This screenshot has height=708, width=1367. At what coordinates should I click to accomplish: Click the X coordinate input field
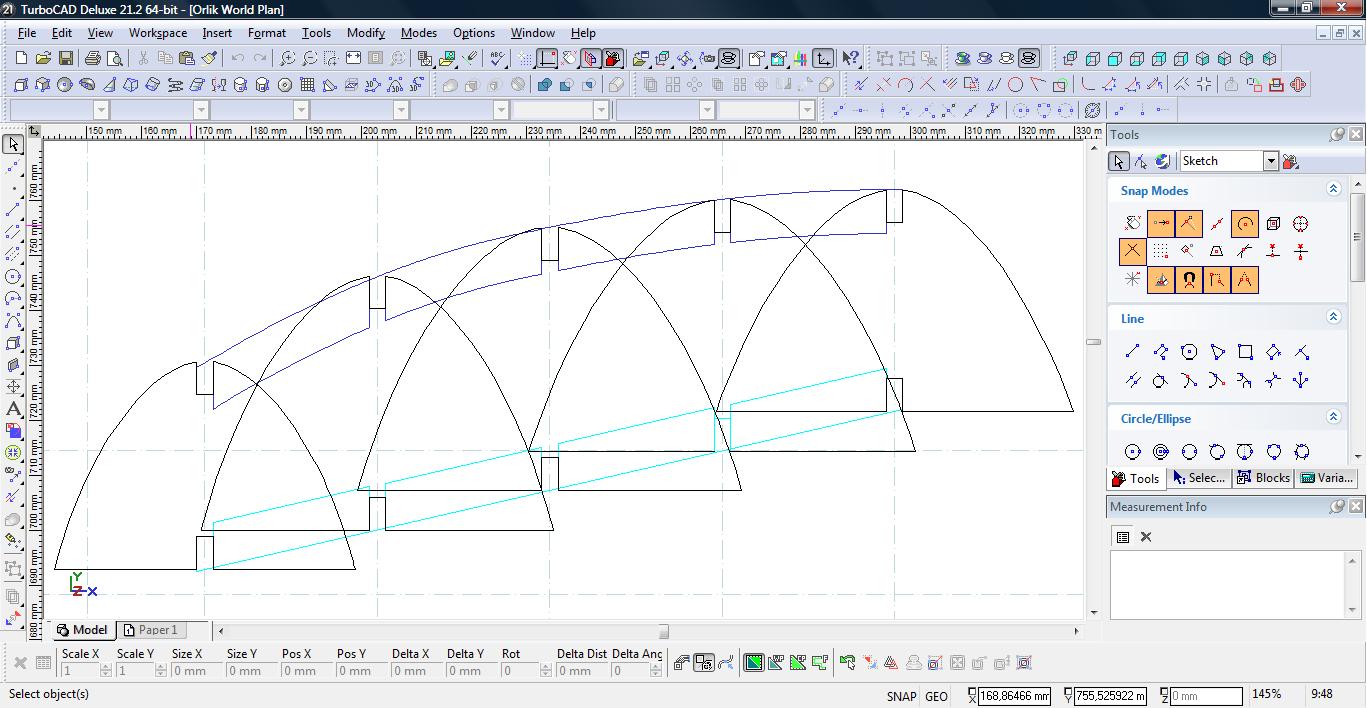coord(1013,696)
